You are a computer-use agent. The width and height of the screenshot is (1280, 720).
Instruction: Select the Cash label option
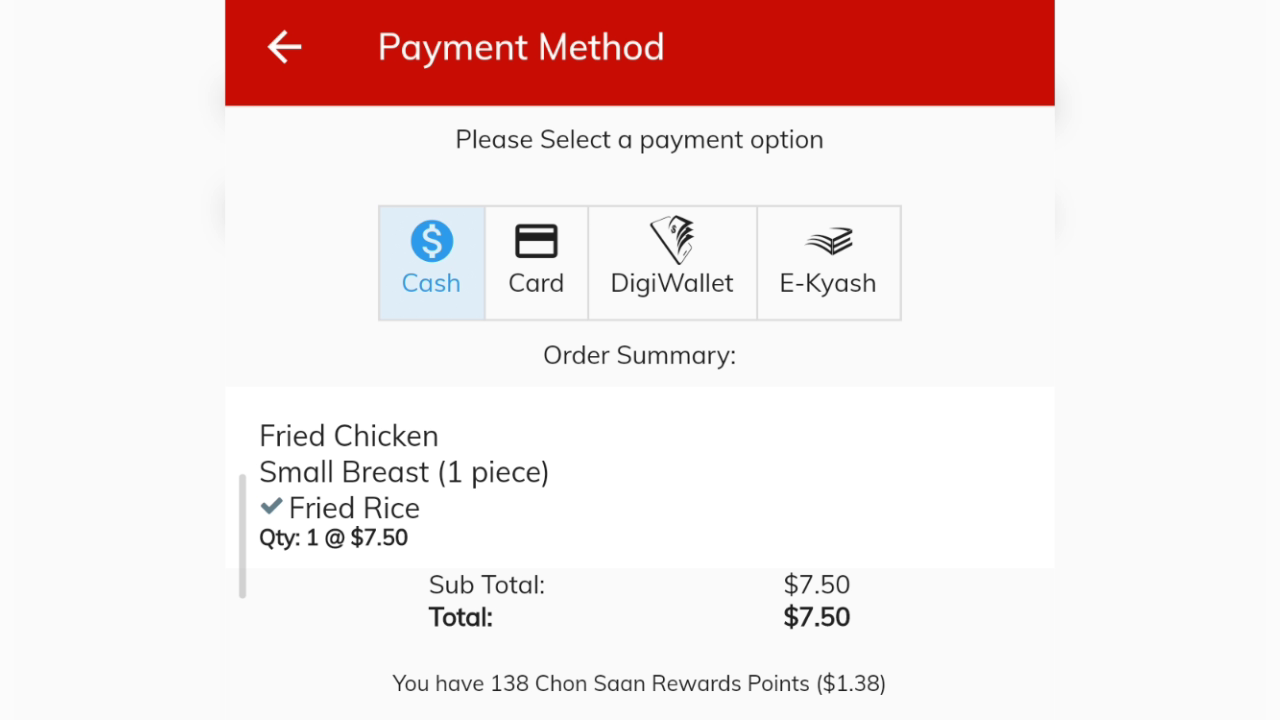[431, 283]
